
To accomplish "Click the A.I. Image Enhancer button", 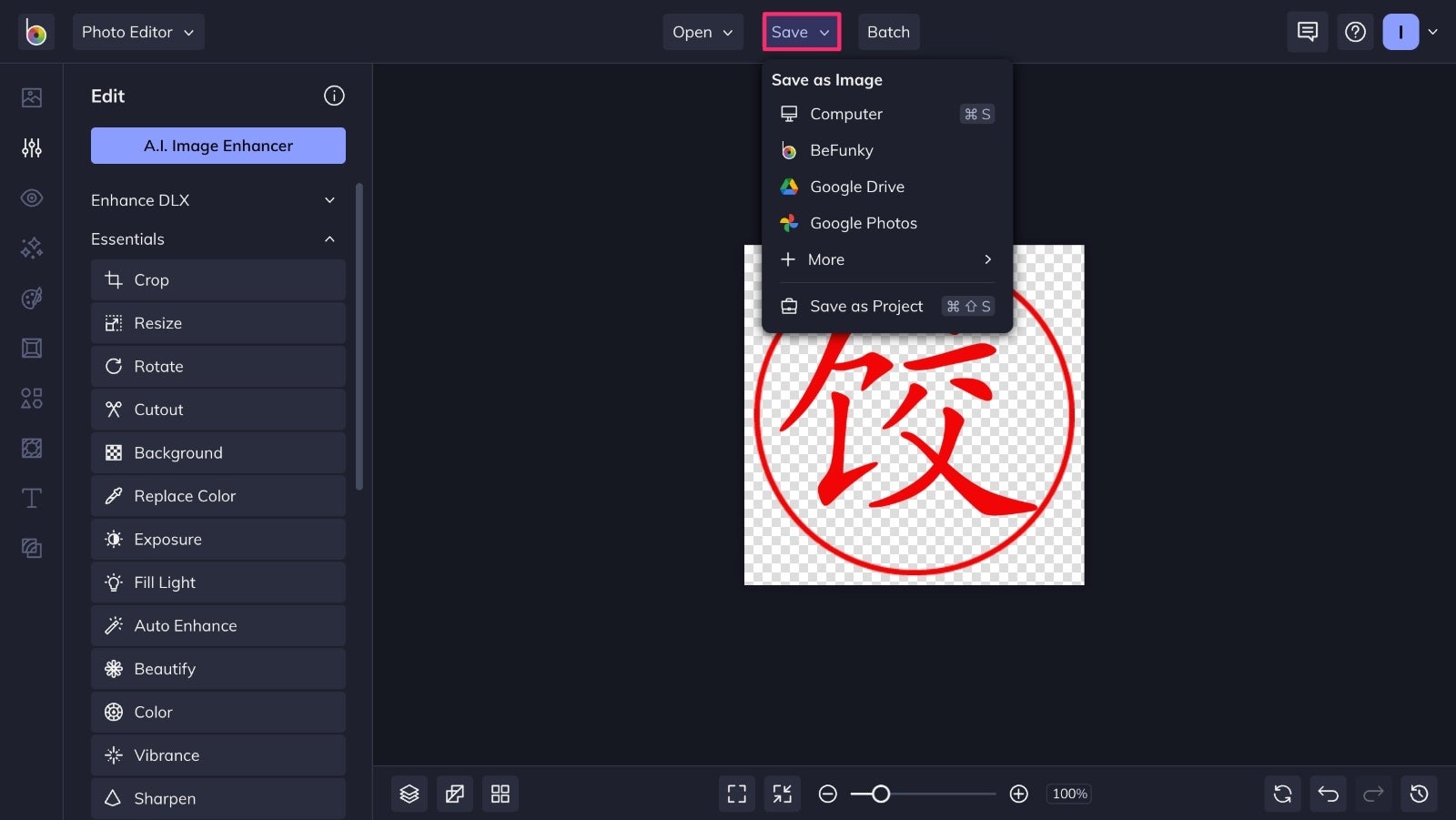I will [217, 145].
